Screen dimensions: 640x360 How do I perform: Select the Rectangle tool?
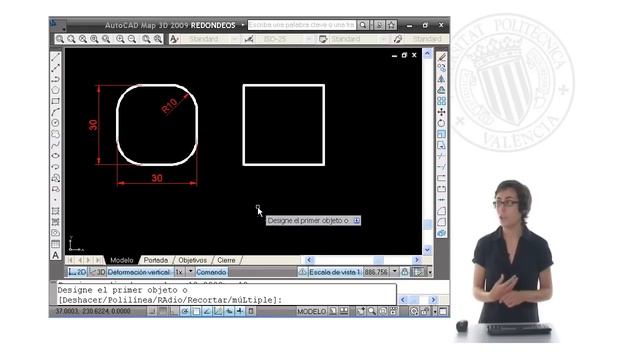[56, 101]
